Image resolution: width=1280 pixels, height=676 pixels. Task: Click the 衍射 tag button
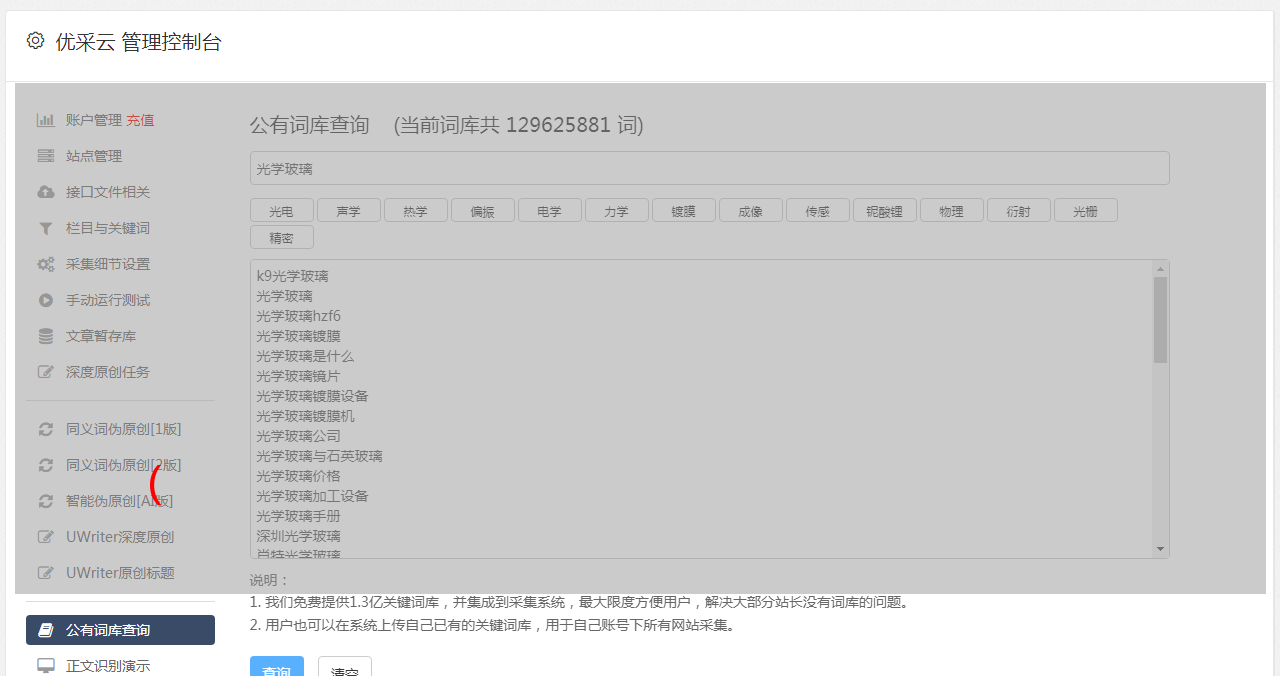pyautogui.click(x=1019, y=210)
